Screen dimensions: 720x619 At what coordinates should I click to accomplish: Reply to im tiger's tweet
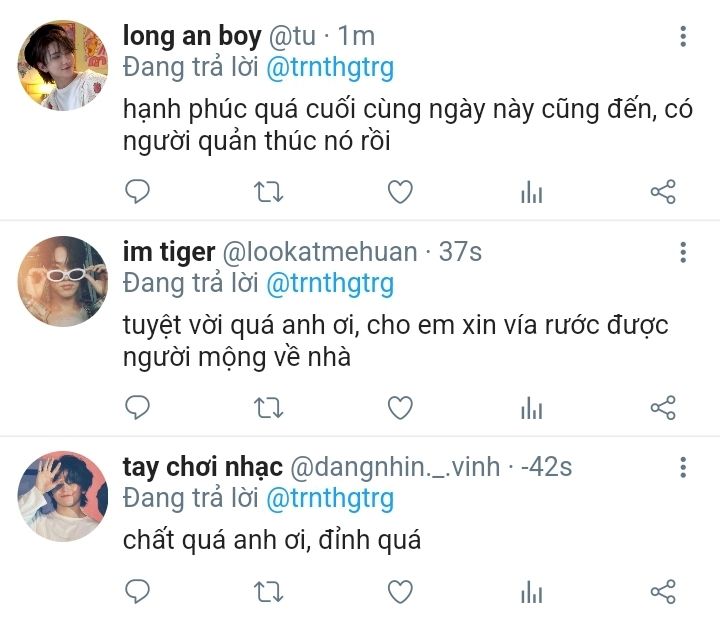(x=137, y=407)
